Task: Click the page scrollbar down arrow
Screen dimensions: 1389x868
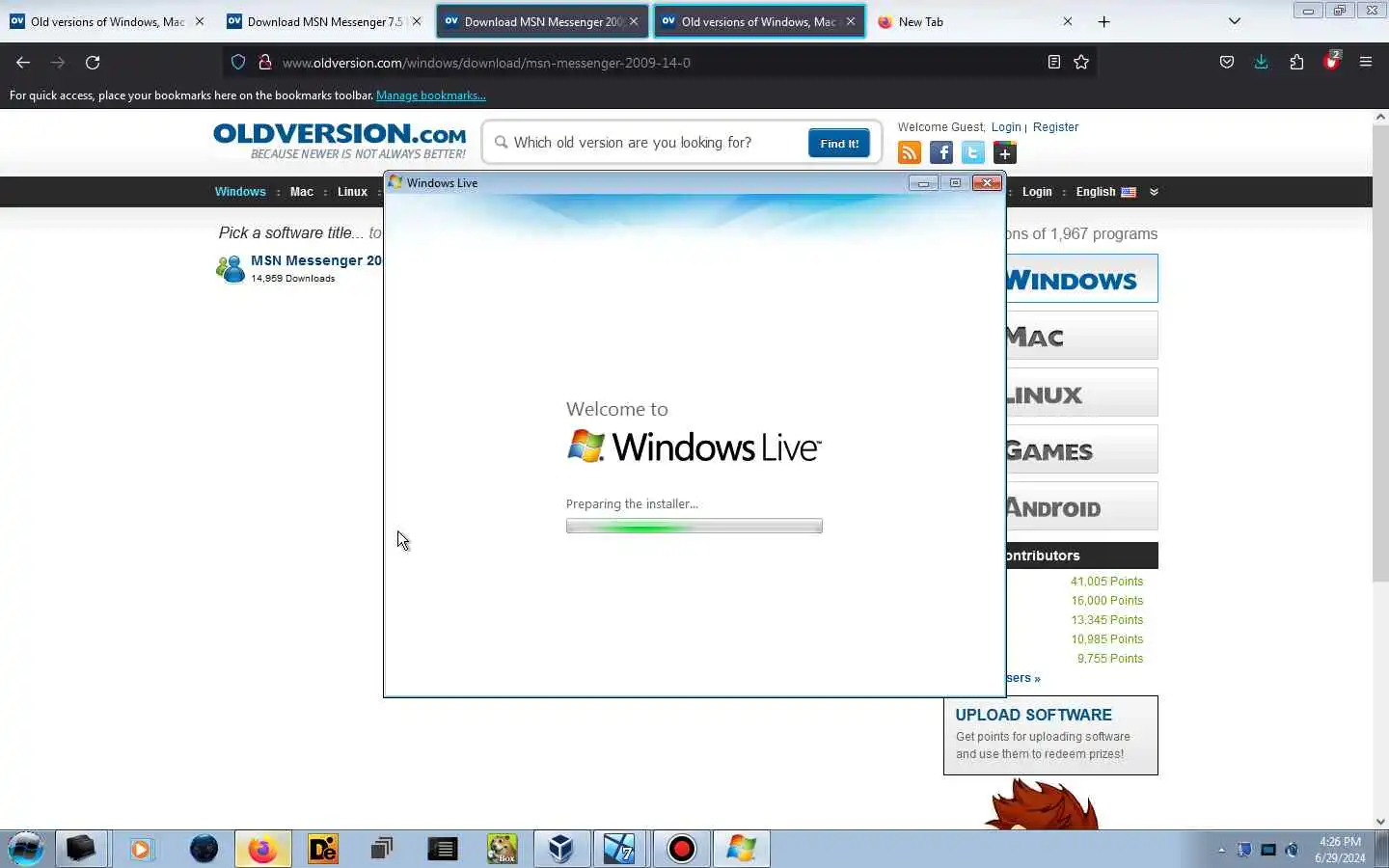Action: (1380, 821)
